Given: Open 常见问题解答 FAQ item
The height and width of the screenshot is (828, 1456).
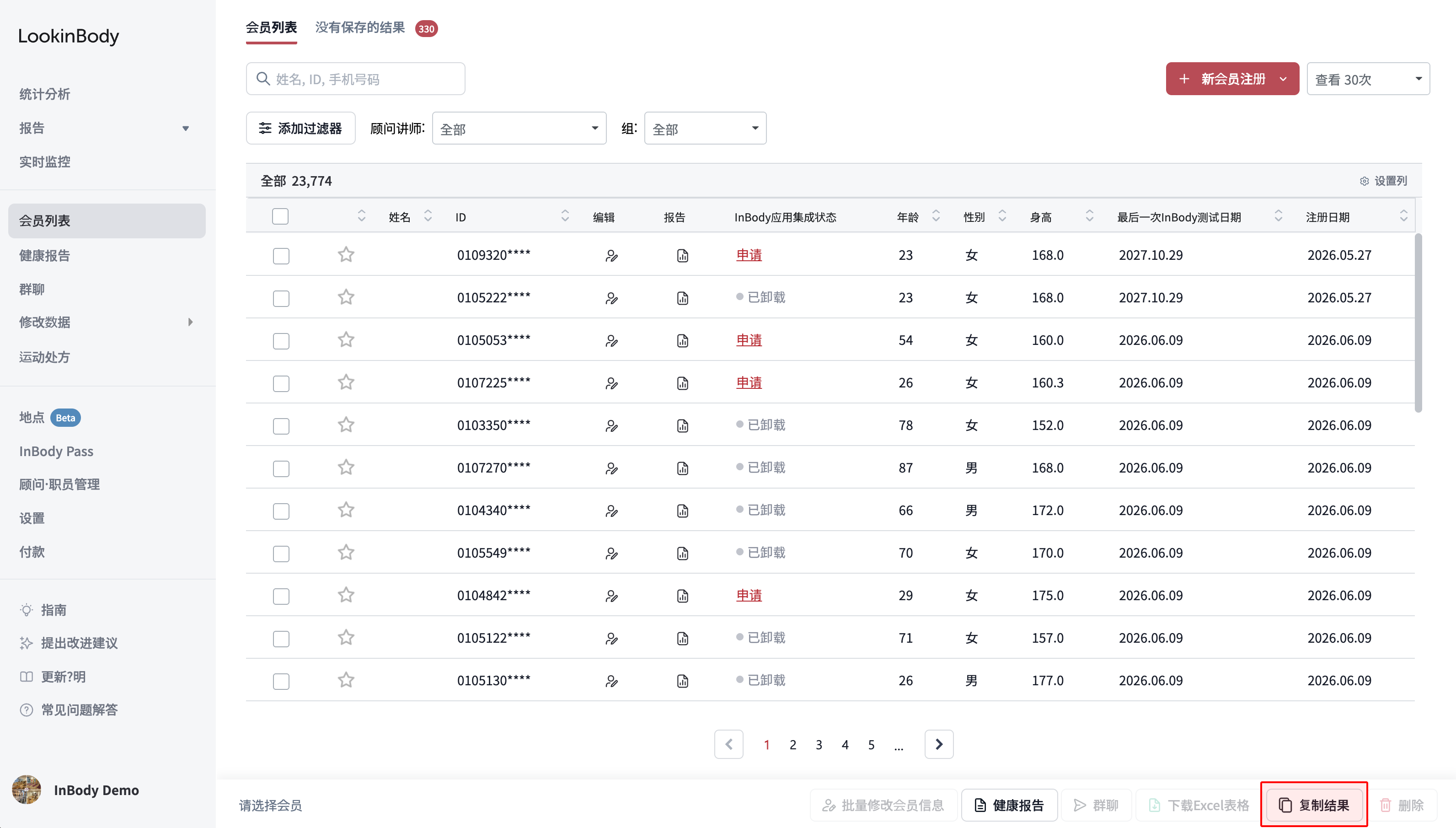Looking at the screenshot, I should click(x=68, y=710).
